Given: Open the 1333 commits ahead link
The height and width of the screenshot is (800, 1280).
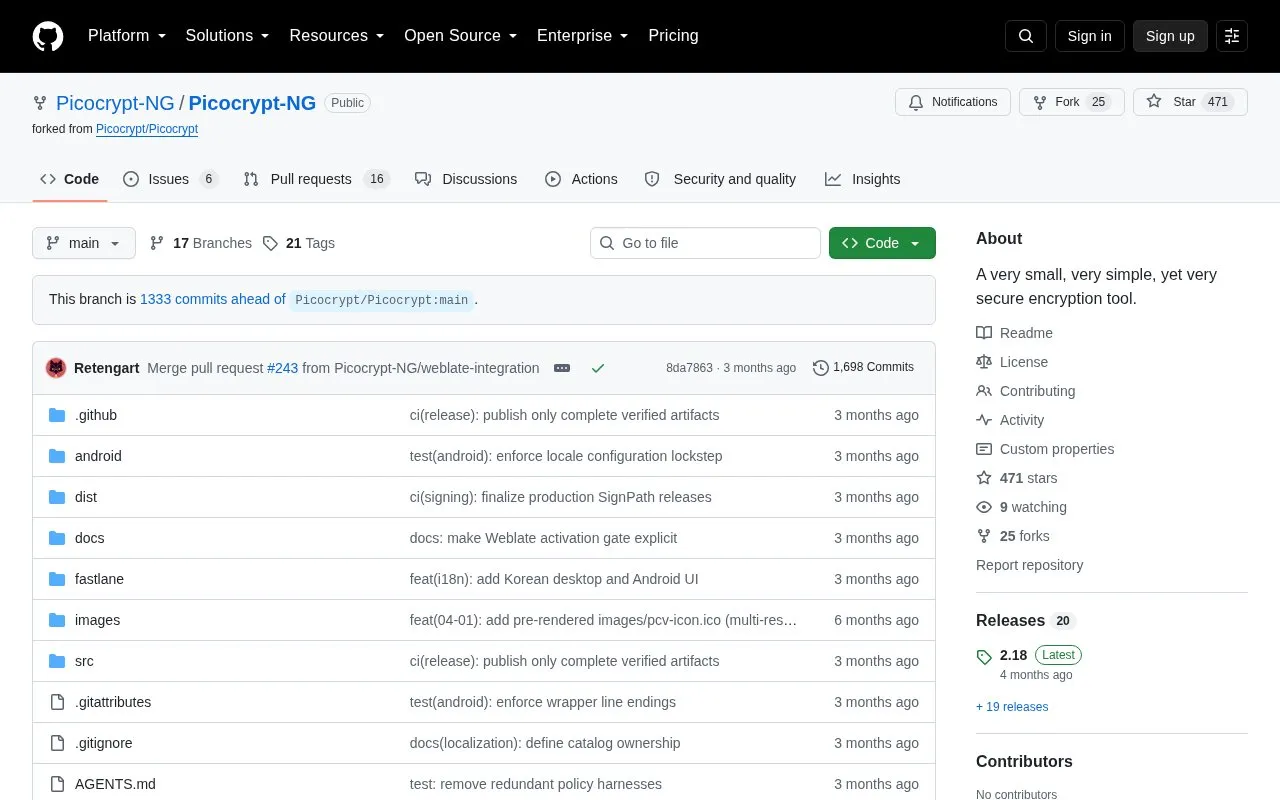Looking at the screenshot, I should tap(213, 299).
